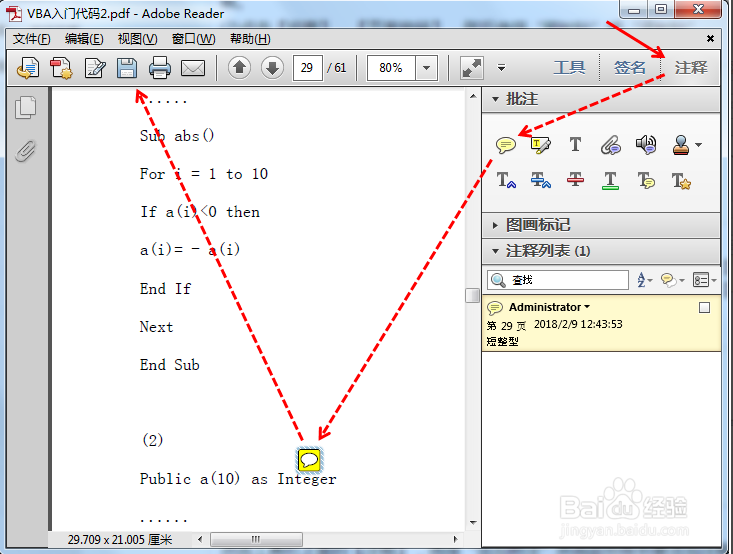733x554 pixels.
Task: Open the stamp tool dropdown arrow
Action: point(698,145)
